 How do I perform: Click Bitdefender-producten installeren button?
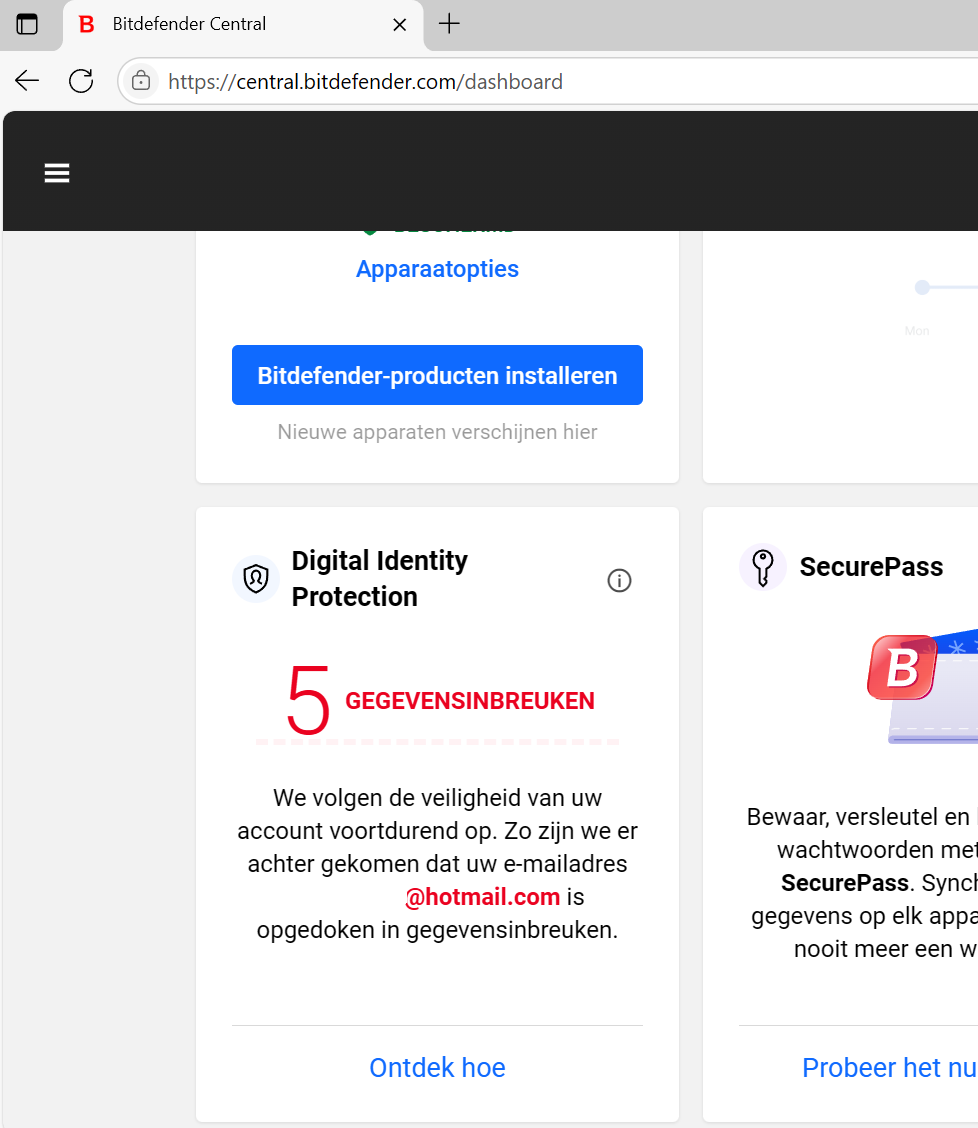pyautogui.click(x=438, y=375)
